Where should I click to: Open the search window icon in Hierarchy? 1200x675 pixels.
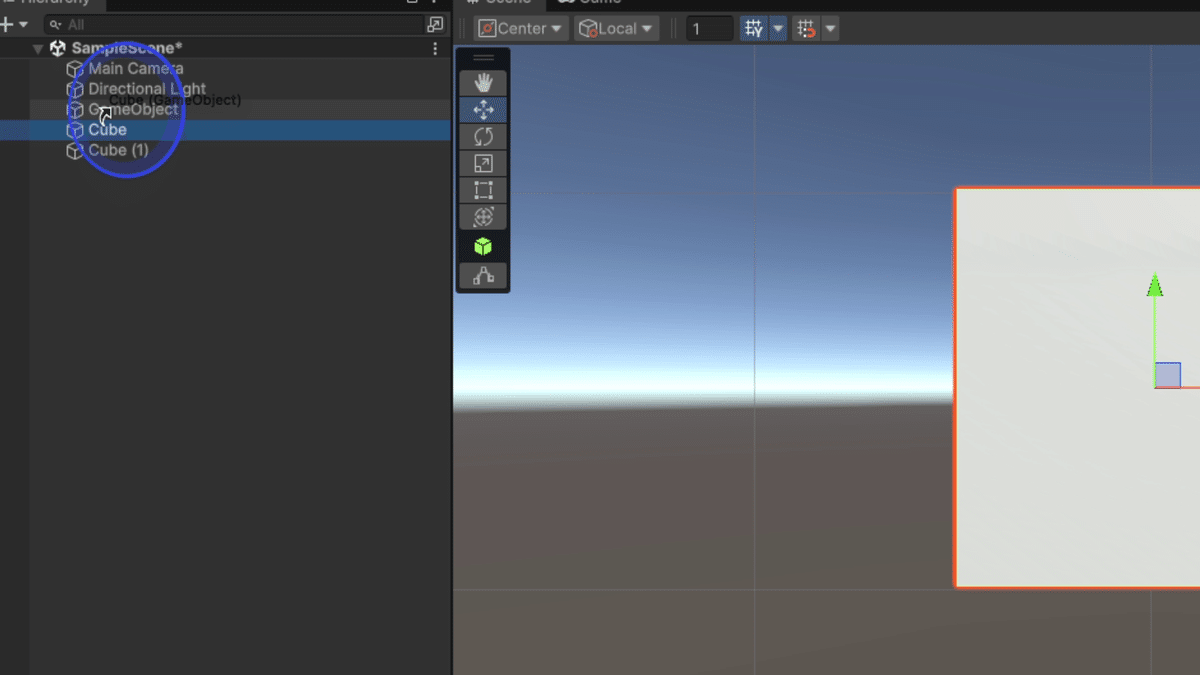[435, 24]
